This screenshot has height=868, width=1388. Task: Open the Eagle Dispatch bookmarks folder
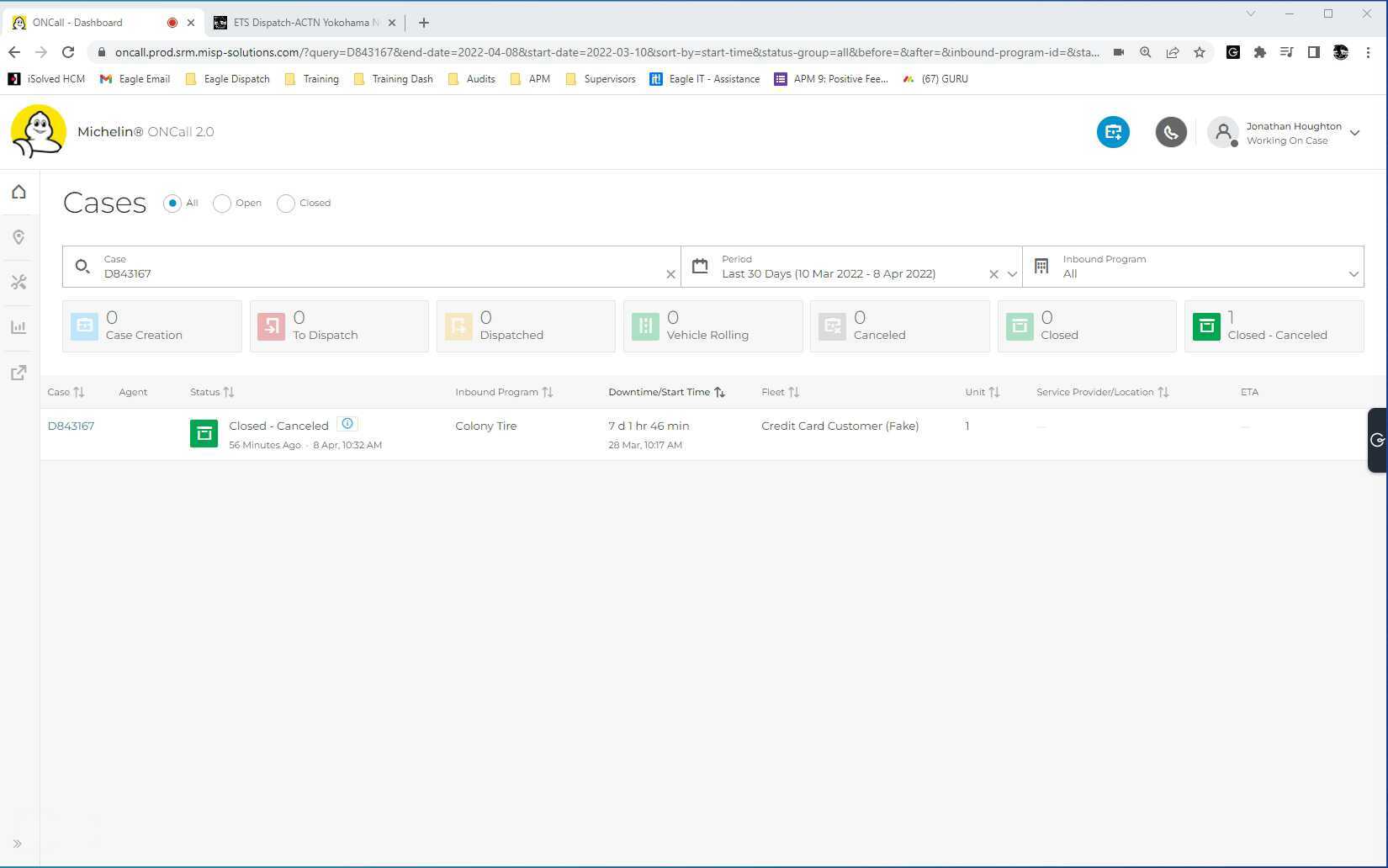[226, 78]
